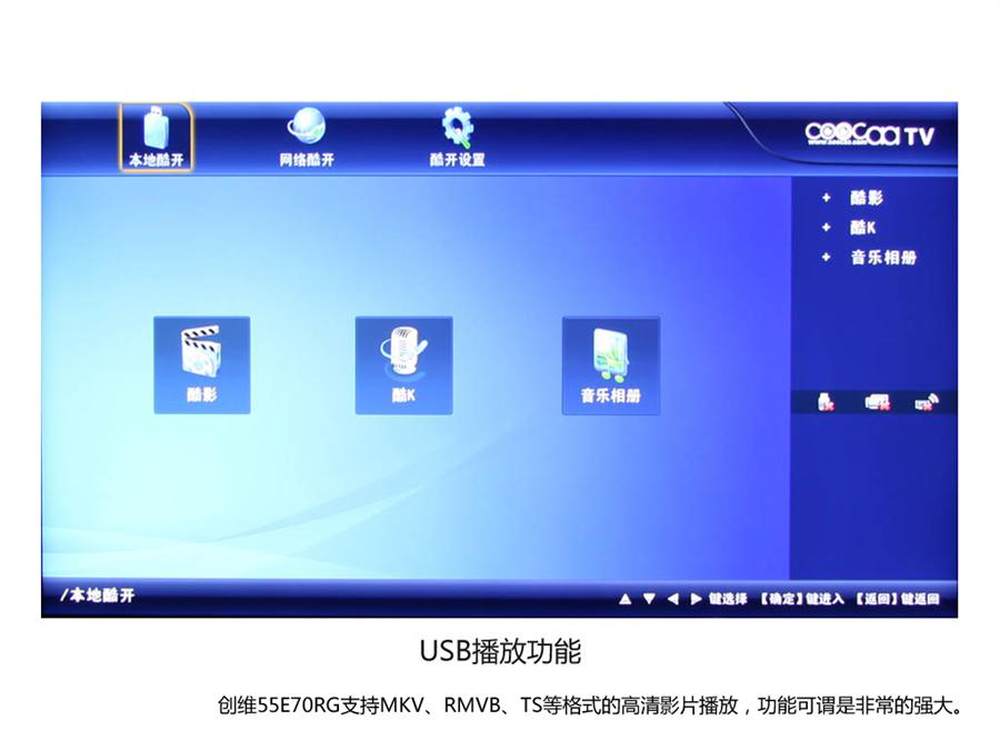1000x750 pixels.
Task: Launch the 酷K microphone karaoke tile
Action: click(404, 364)
